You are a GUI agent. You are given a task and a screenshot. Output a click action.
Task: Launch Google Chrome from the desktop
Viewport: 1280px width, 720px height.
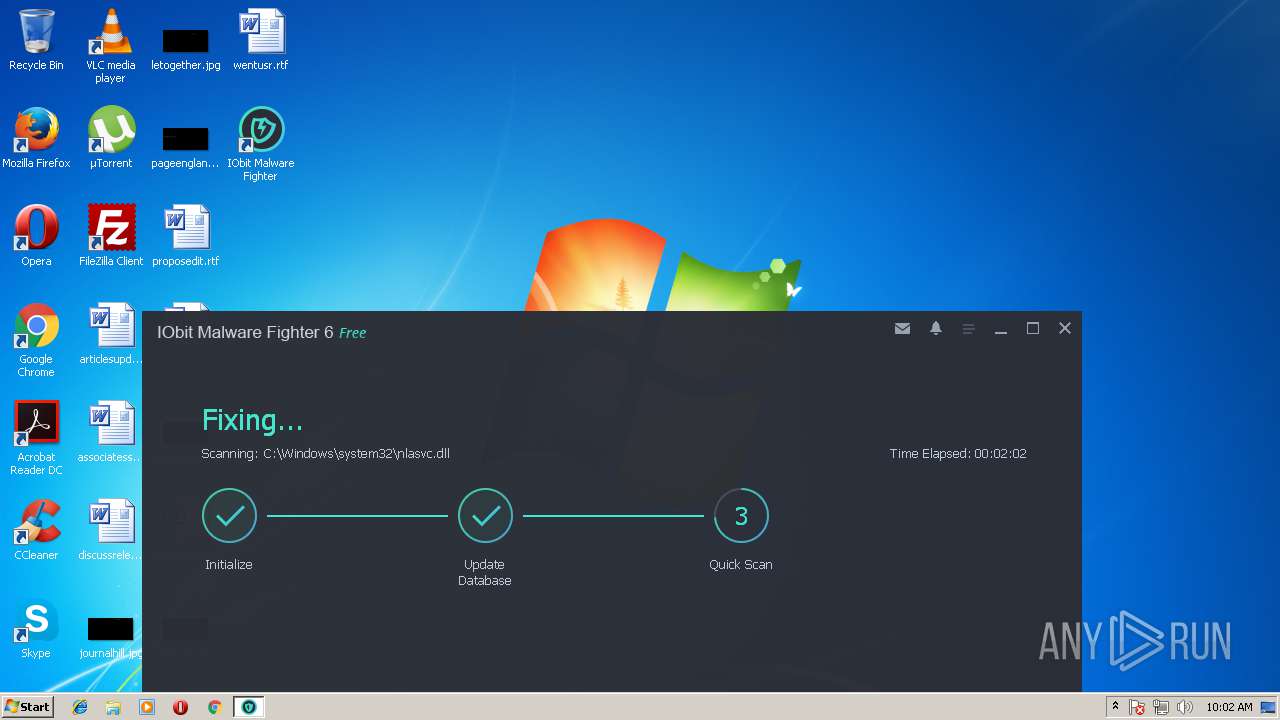[36, 340]
